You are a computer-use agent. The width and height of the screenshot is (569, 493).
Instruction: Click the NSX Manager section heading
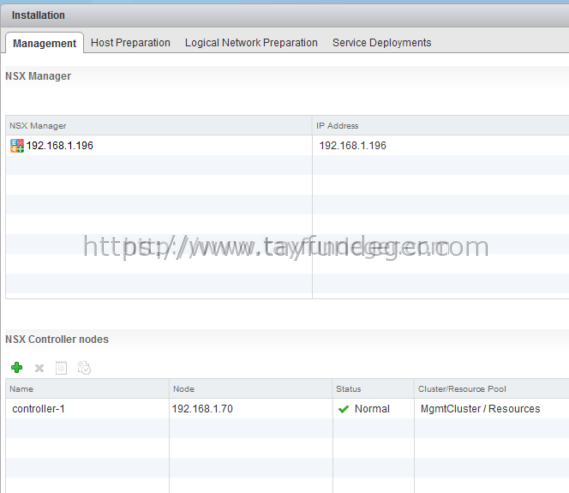point(38,76)
